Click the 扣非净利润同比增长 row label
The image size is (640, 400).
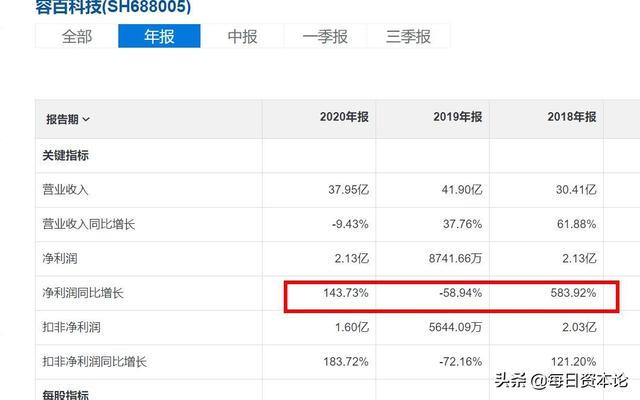[x=94, y=361]
